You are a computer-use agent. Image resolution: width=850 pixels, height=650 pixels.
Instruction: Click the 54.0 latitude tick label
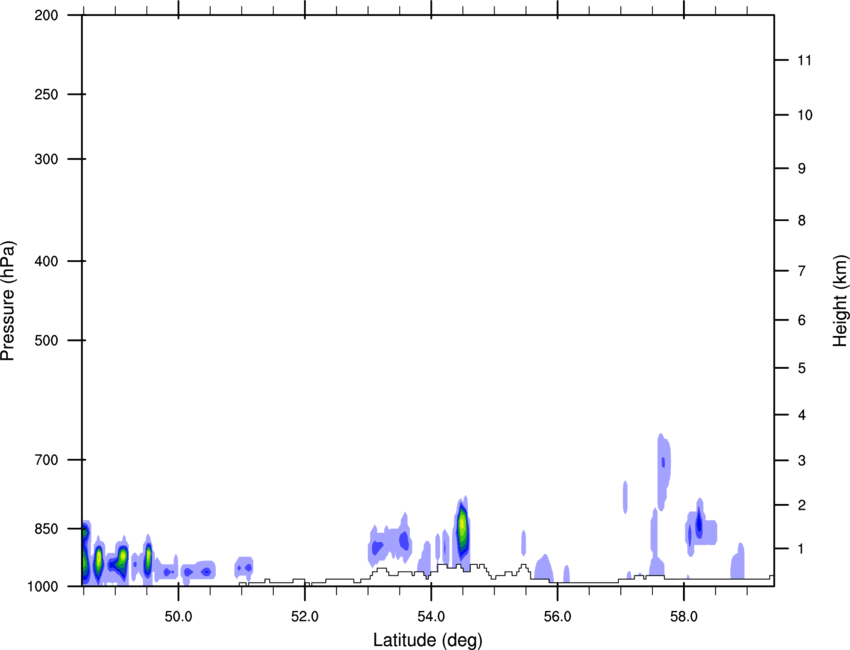tap(431, 617)
